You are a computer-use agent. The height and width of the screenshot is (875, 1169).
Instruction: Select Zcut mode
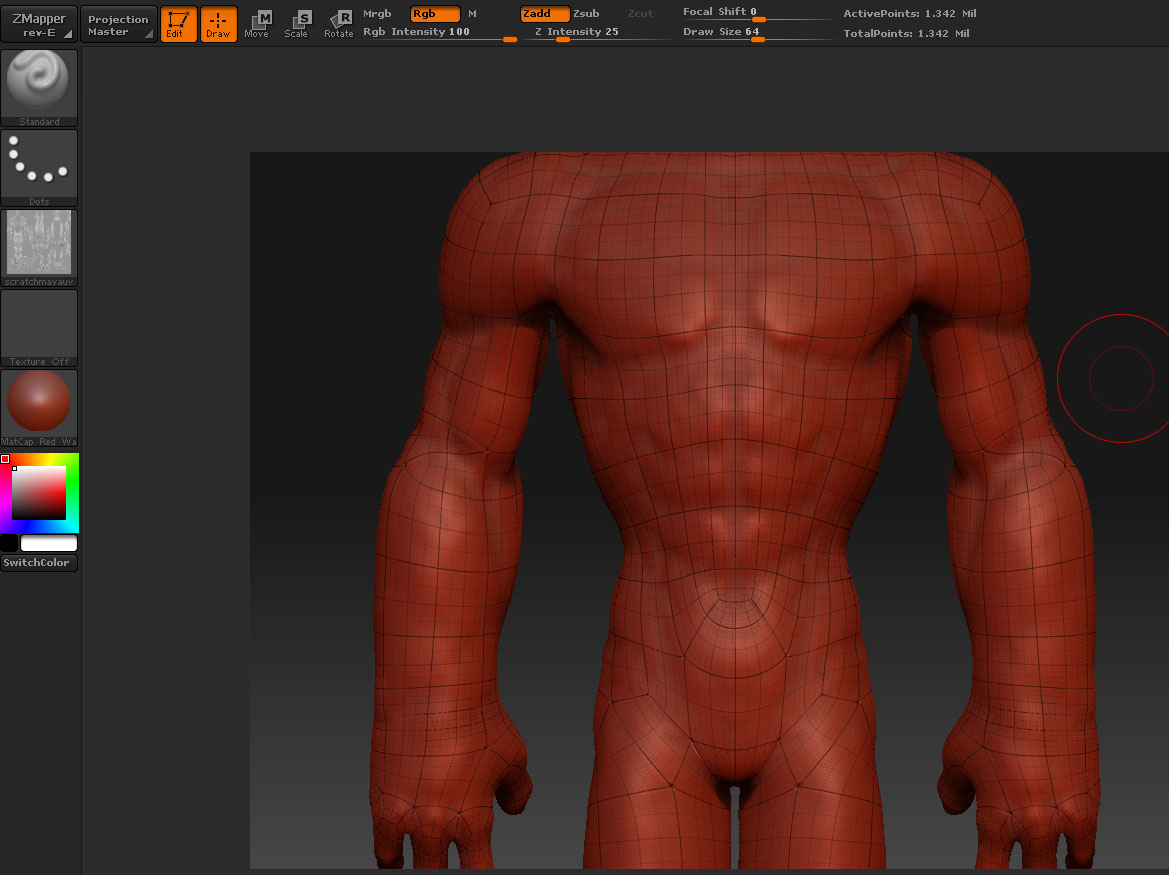pos(640,13)
